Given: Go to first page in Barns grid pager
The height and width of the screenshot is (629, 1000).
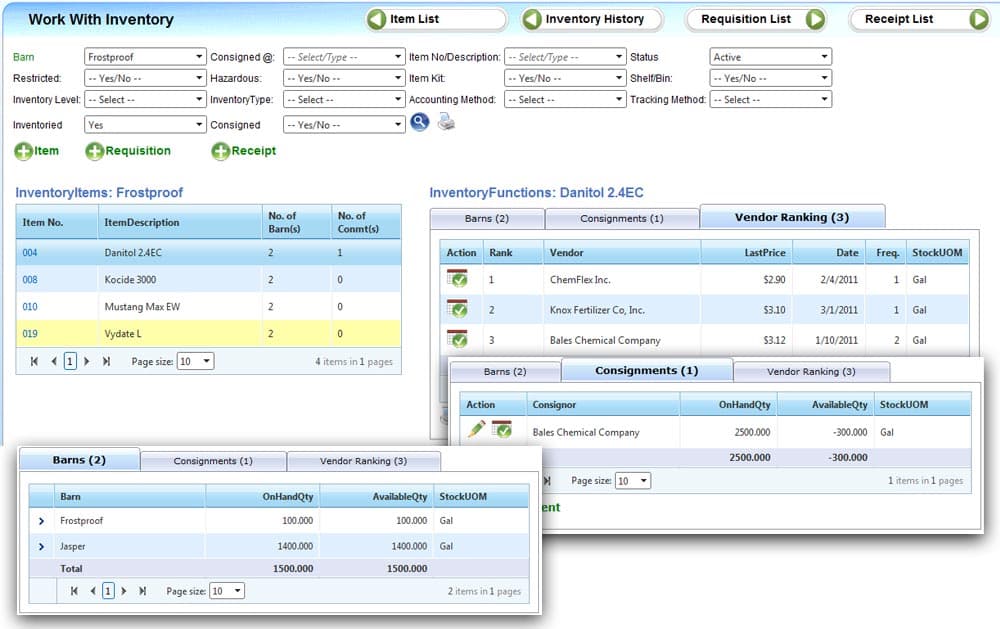Looking at the screenshot, I should click(74, 591).
